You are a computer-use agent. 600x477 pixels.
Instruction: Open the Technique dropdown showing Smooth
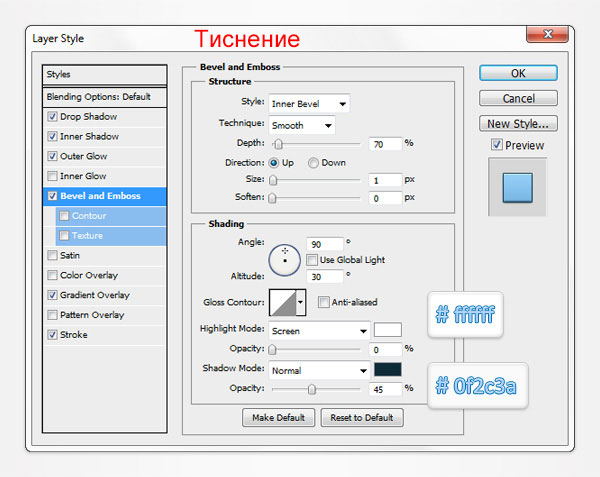(x=302, y=125)
